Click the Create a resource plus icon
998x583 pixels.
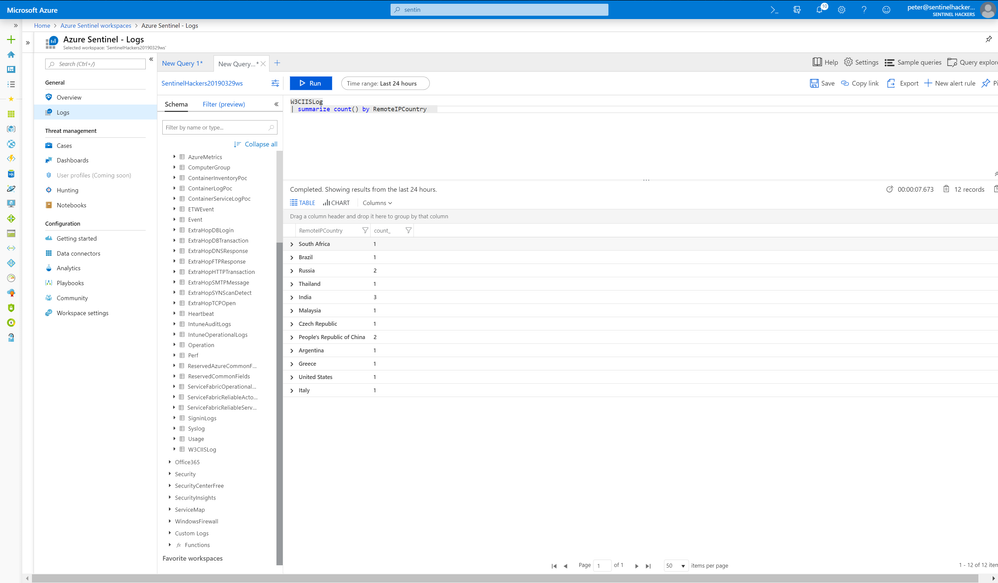click(11, 39)
